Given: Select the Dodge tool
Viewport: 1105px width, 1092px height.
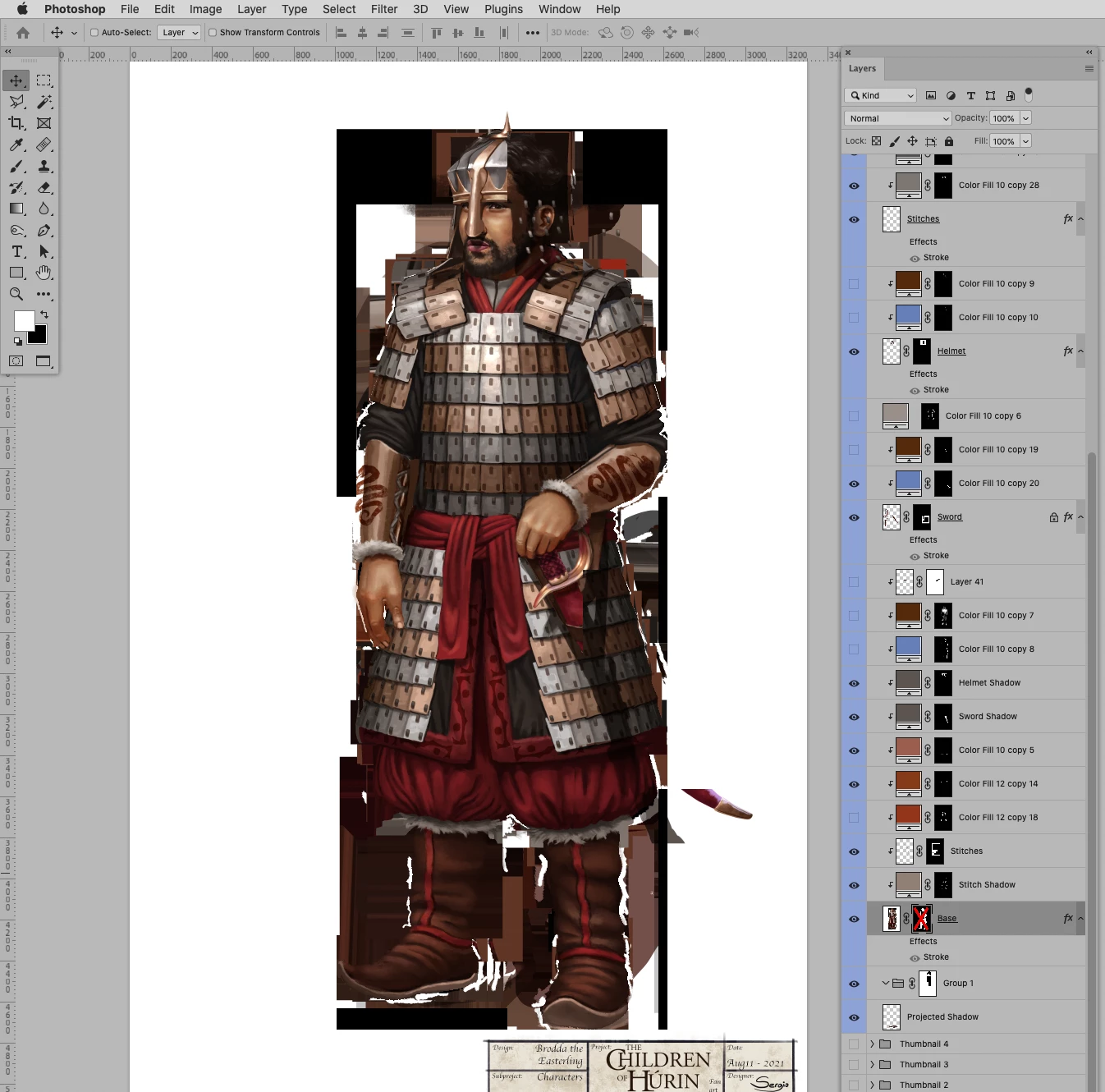Looking at the screenshot, I should click(16, 230).
